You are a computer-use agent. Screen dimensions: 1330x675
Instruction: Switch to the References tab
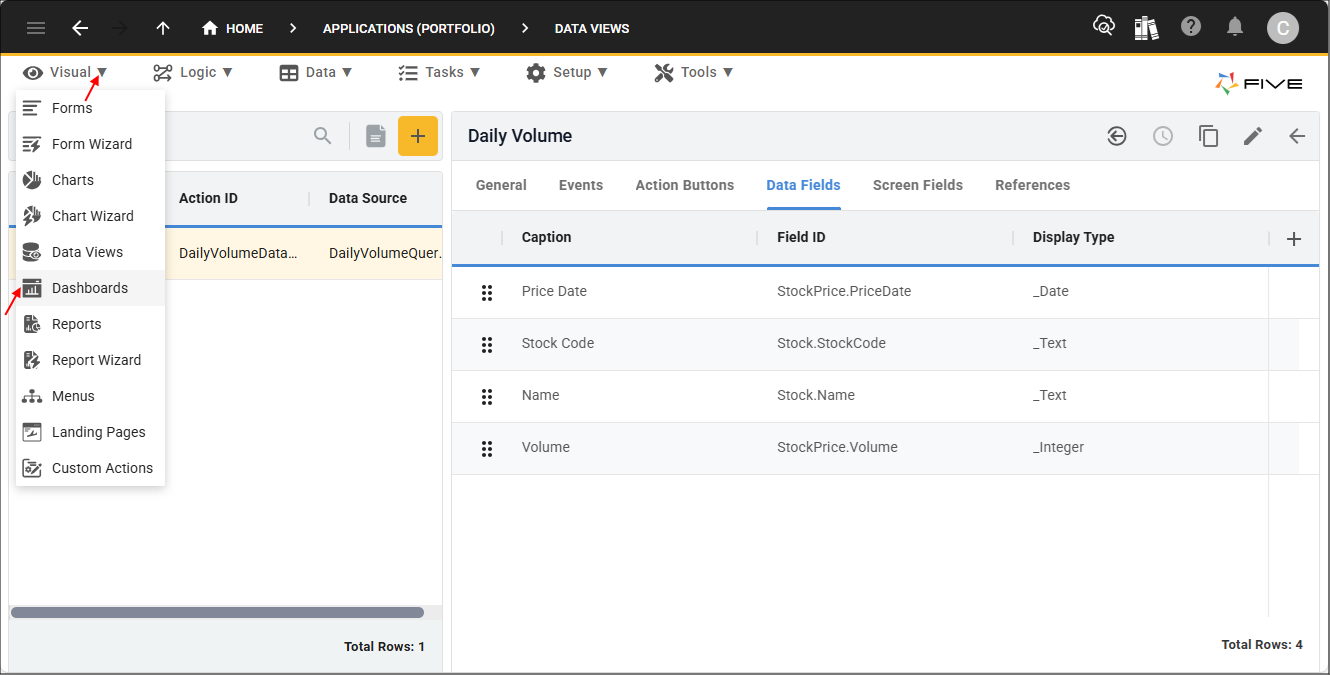tap(1033, 185)
